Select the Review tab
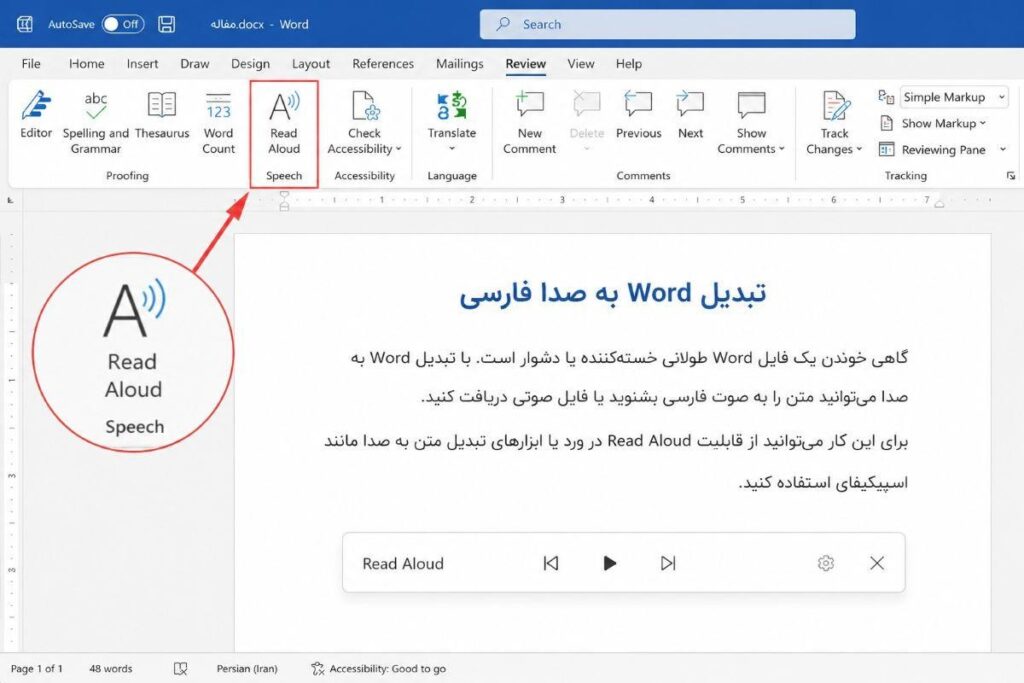 pyautogui.click(x=526, y=63)
